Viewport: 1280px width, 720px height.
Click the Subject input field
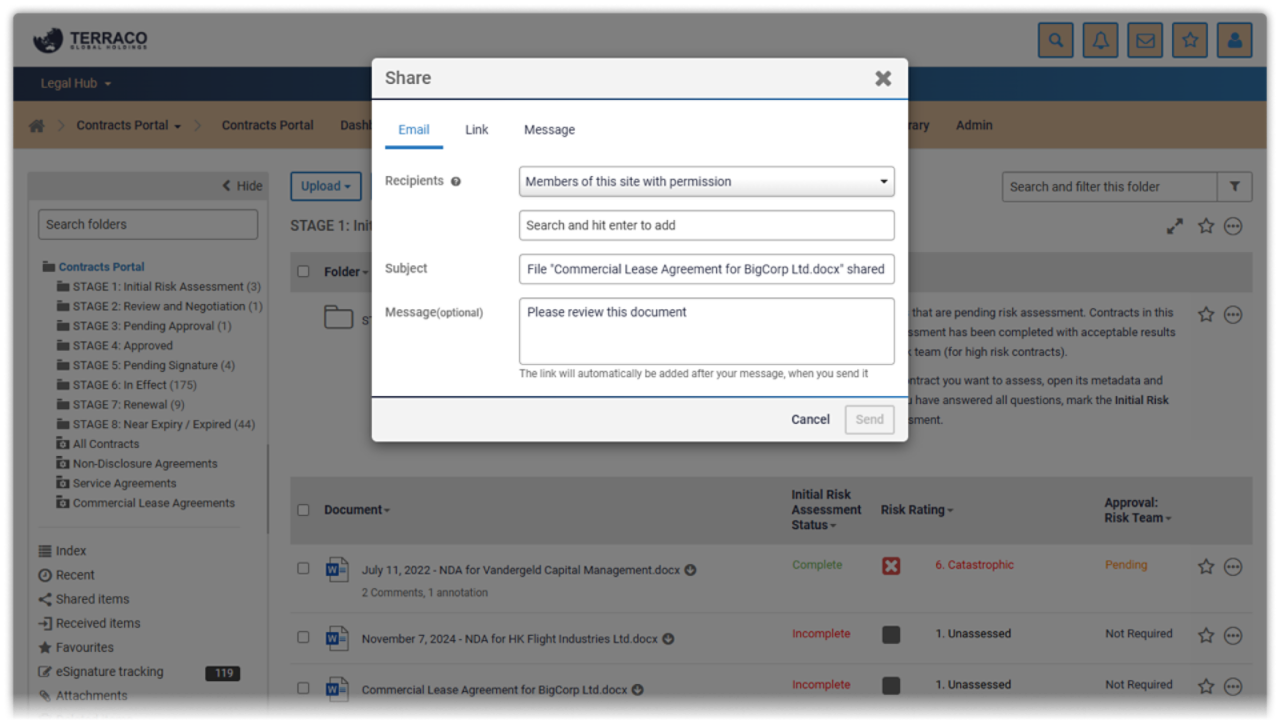(x=706, y=269)
